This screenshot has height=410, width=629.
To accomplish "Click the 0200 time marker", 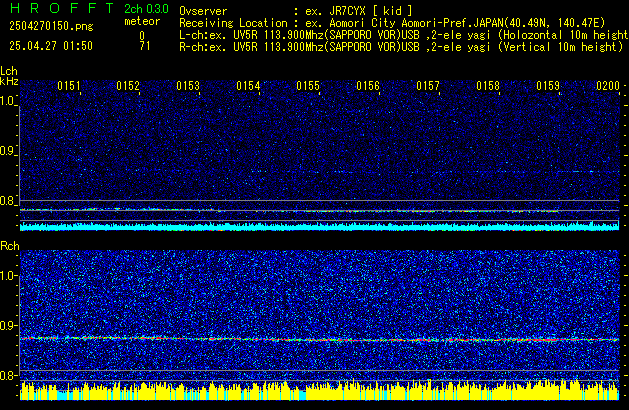I will 608,86.
